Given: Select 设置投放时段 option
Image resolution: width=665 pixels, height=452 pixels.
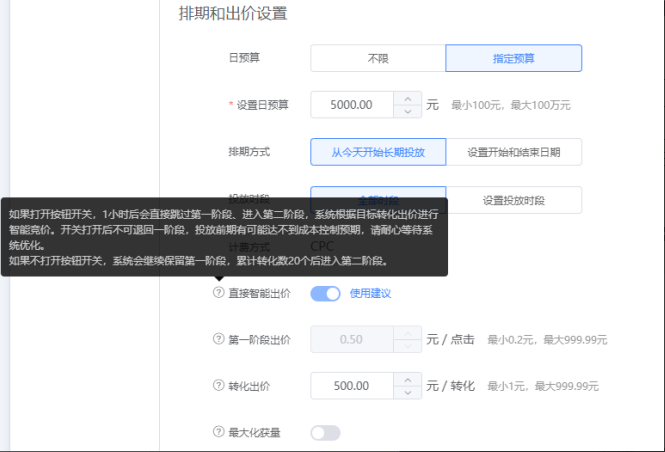Looking at the screenshot, I should (514, 200).
